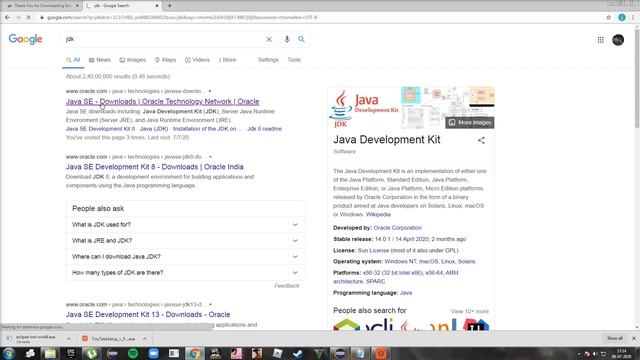The width and height of the screenshot is (640, 360).
Task: Open Spotify from the taskbar
Action: point(133,353)
